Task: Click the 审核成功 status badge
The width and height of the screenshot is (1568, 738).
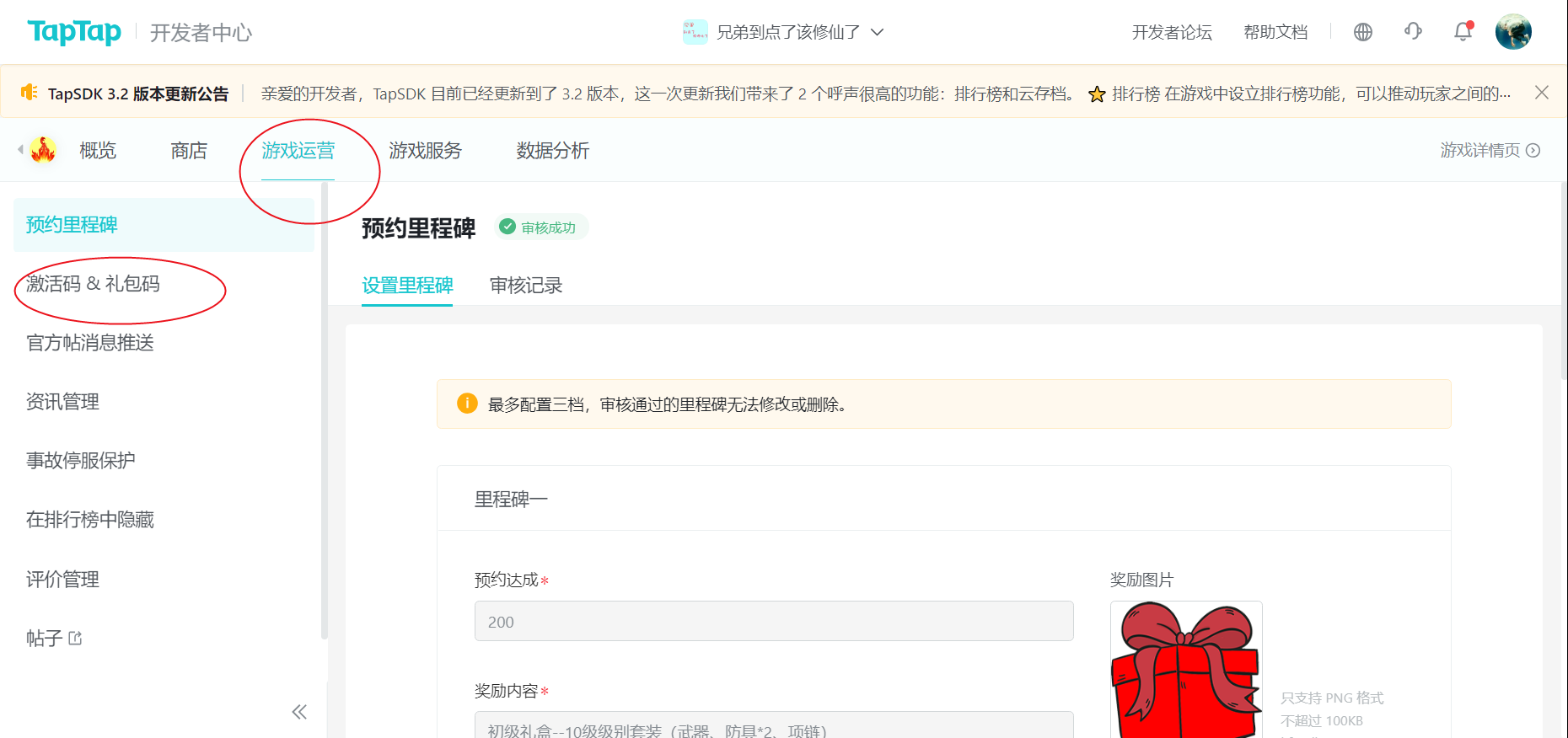Action: 540,227
